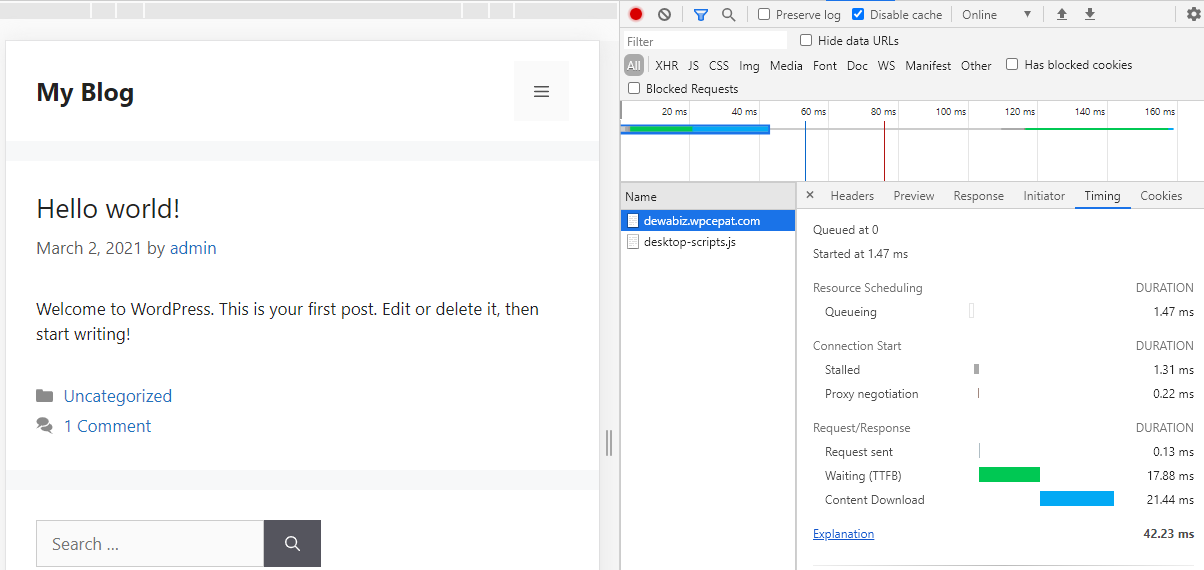This screenshot has height=570, width=1204.
Task: Click the export HAR download arrow icon
Action: click(x=1090, y=15)
